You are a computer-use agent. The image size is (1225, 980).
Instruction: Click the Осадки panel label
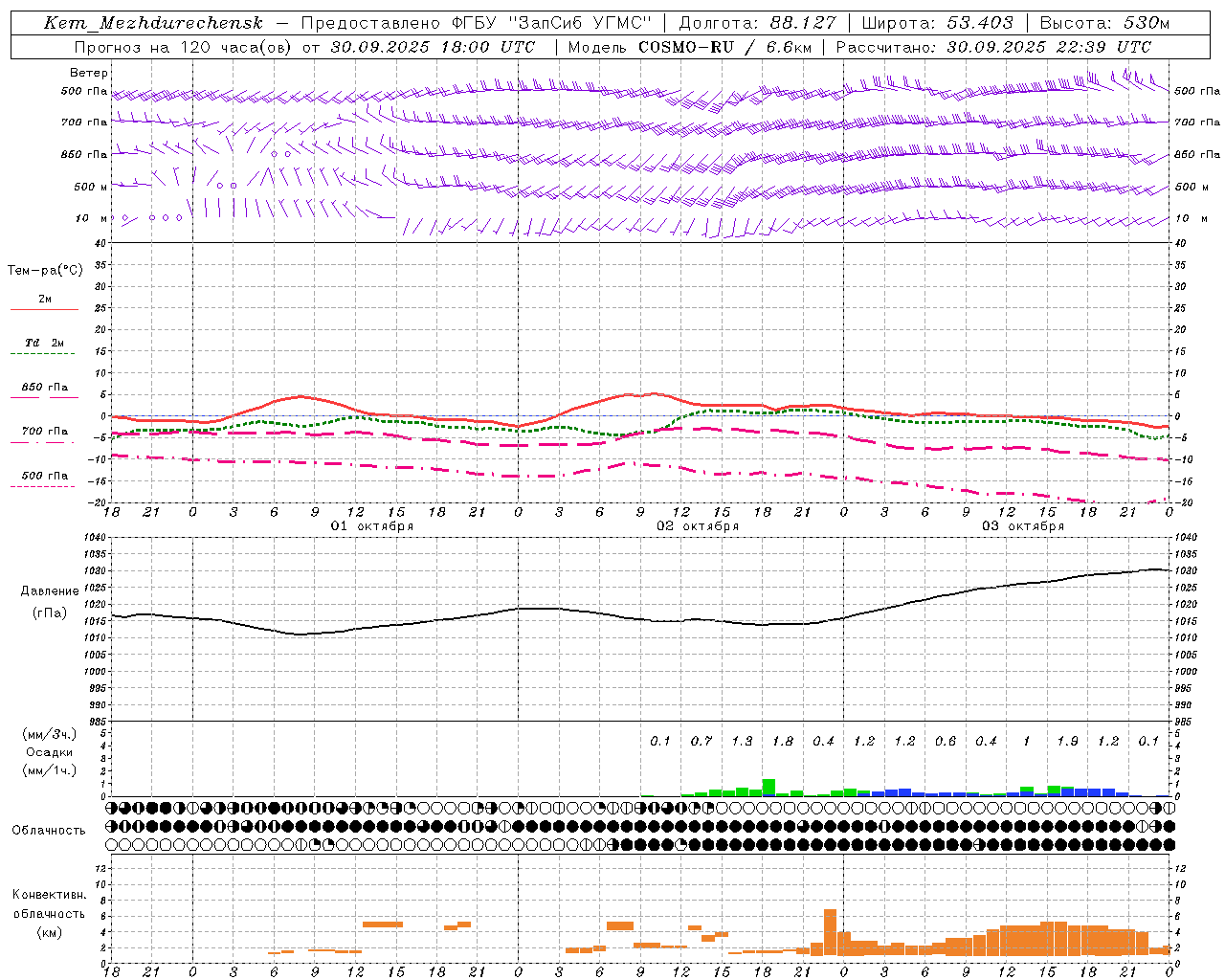[49, 752]
